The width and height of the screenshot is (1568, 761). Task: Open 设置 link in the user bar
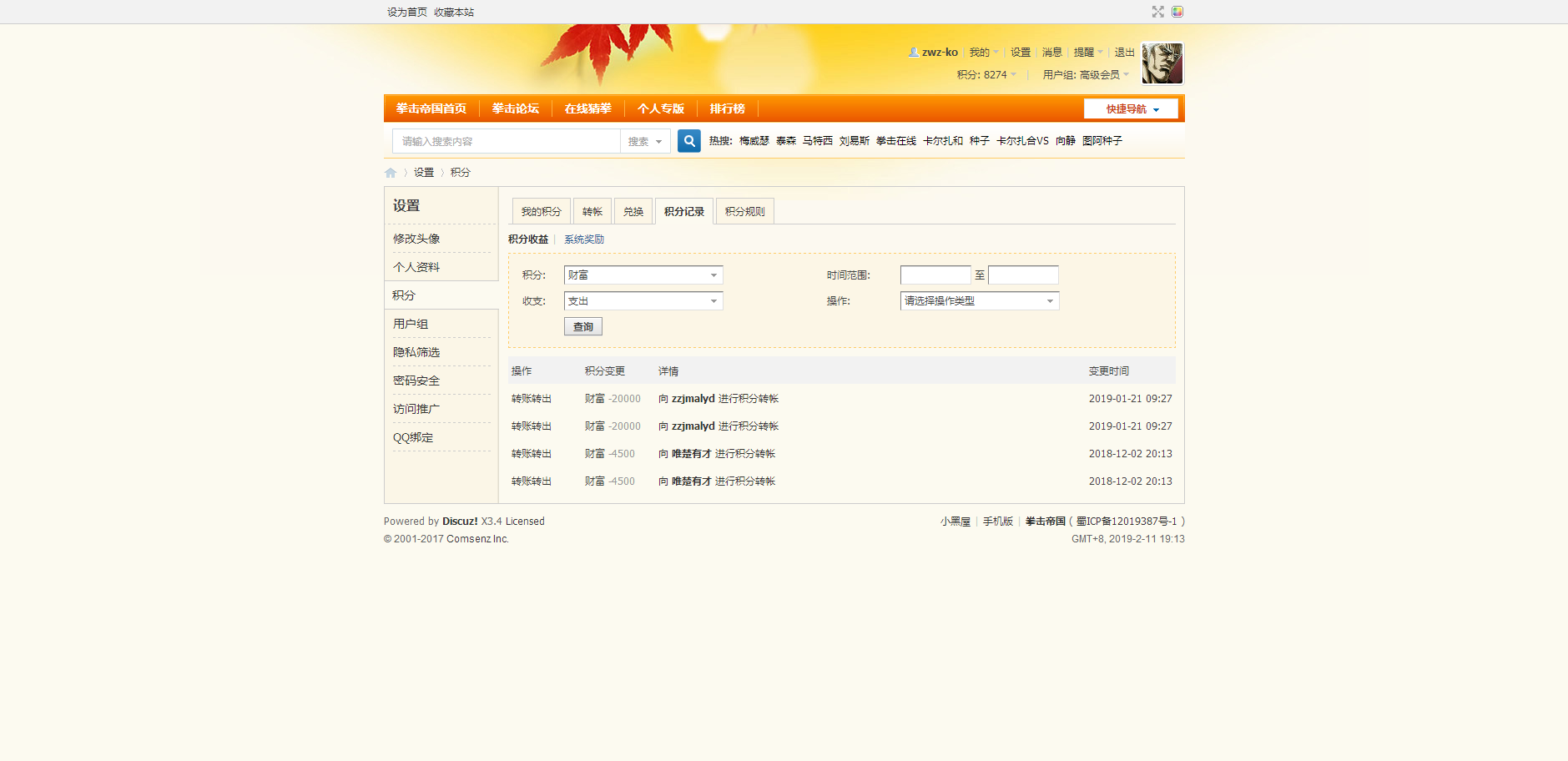1021,52
